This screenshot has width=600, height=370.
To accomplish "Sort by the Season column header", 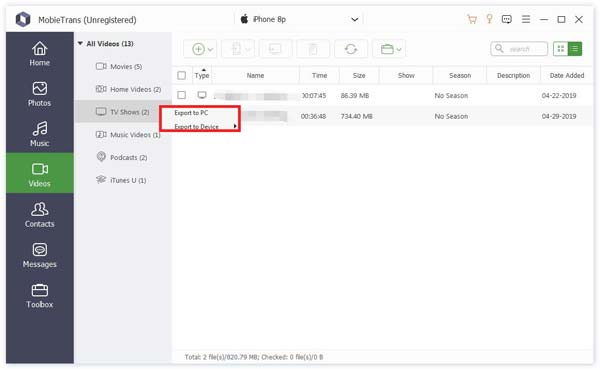I will [460, 75].
